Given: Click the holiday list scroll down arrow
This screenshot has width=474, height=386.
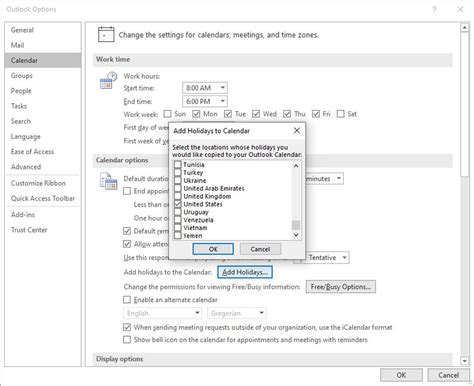Looking at the screenshot, I should [296, 235].
